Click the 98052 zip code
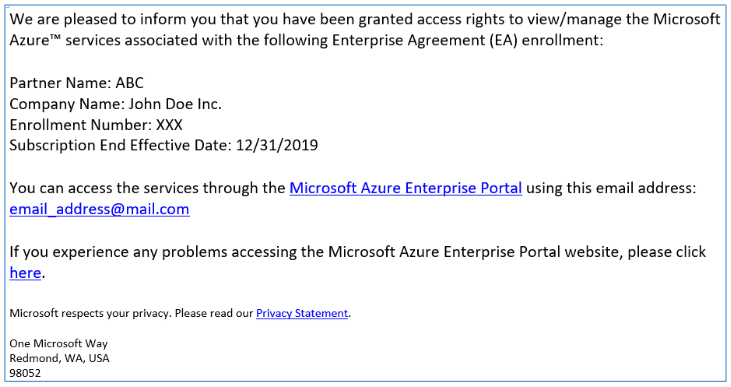Image resolution: width=731 pixels, height=387 pixels. 25,373
